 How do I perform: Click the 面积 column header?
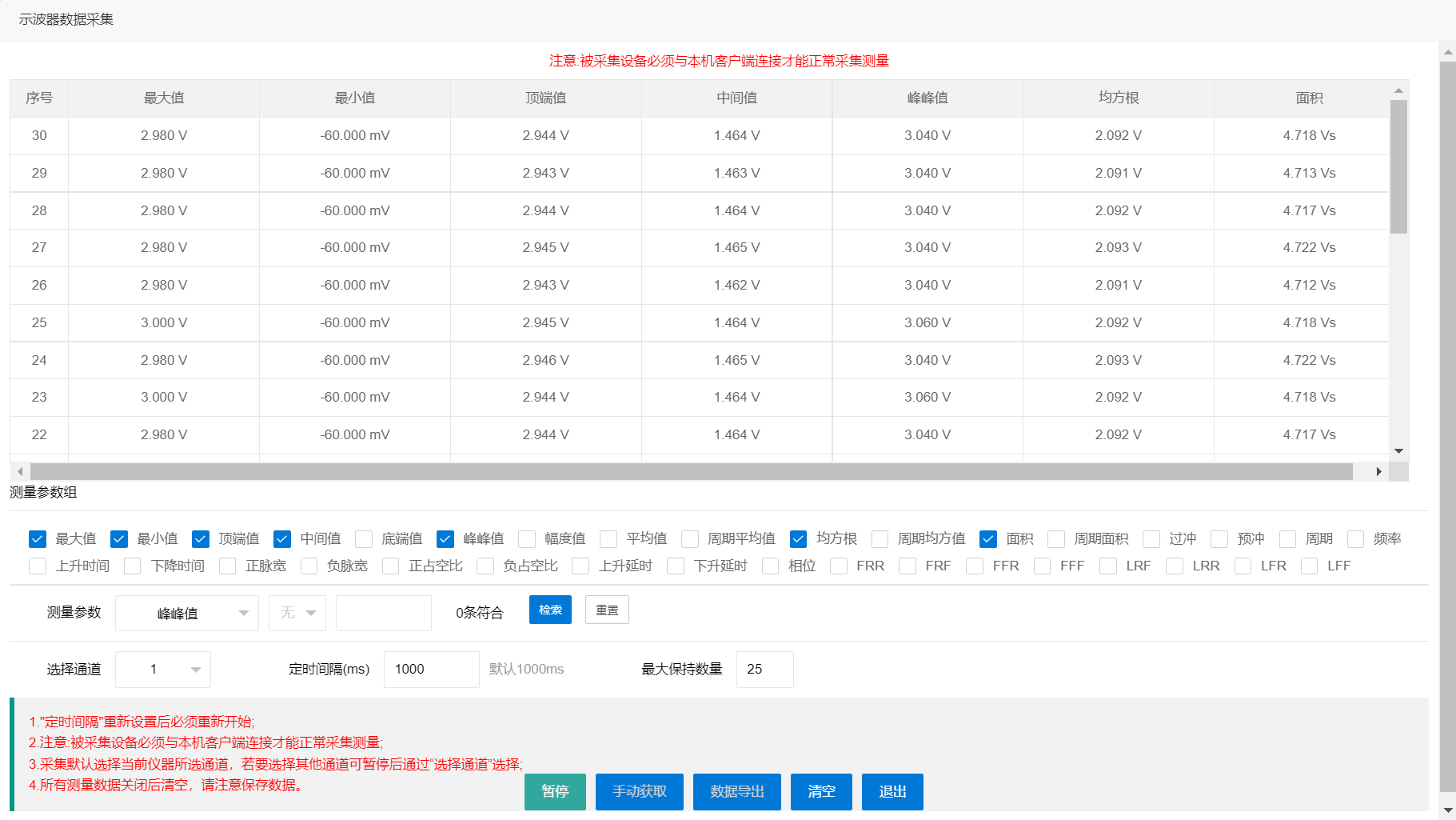click(x=1309, y=98)
